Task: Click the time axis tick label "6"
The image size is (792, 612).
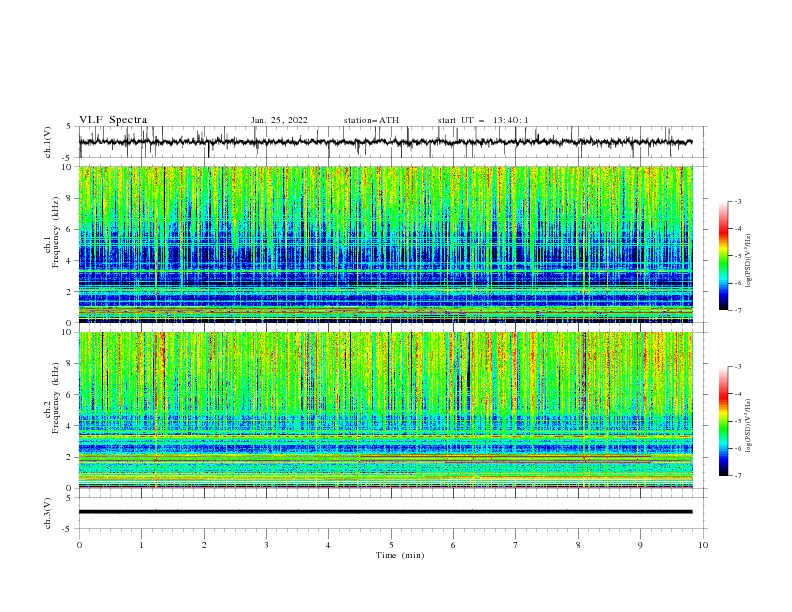Action: pyautogui.click(x=453, y=545)
